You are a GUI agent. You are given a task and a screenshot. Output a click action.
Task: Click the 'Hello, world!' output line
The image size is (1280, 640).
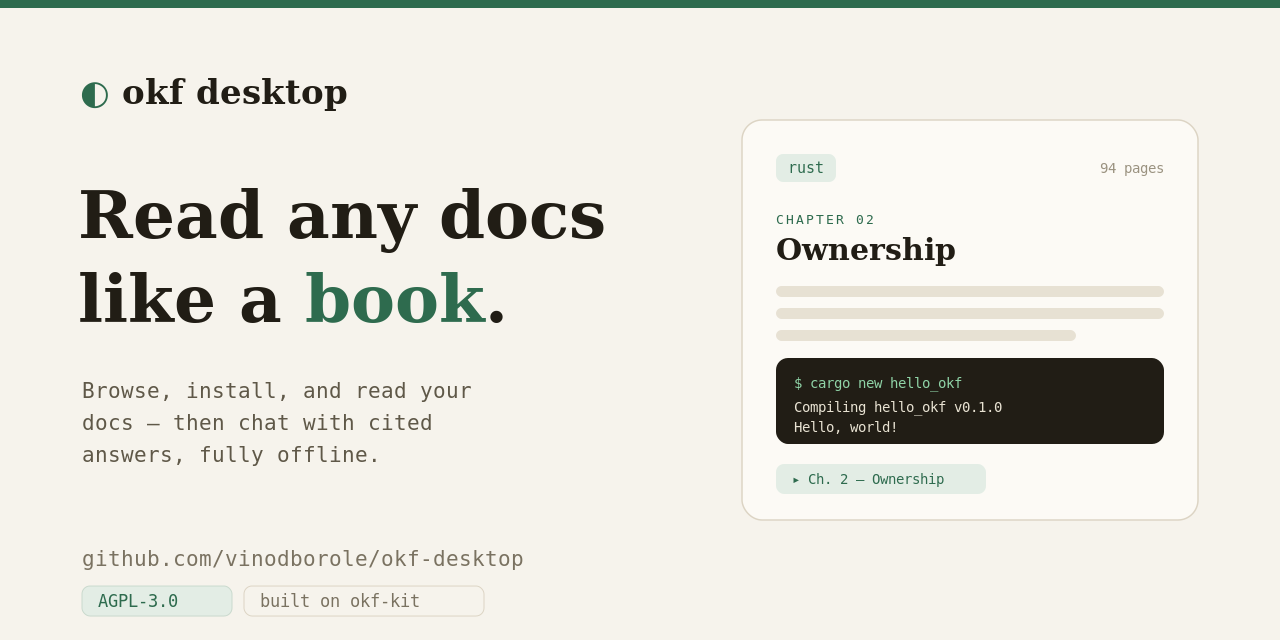[846, 427]
